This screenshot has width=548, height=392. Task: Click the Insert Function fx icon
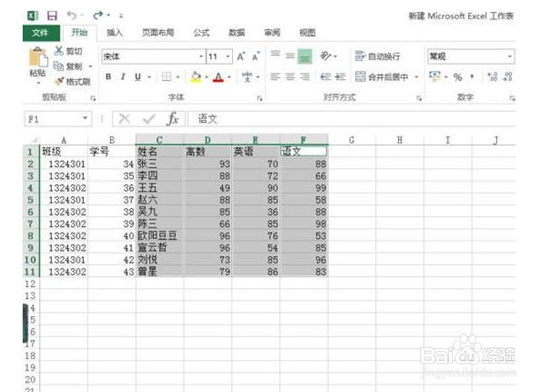[x=173, y=119]
